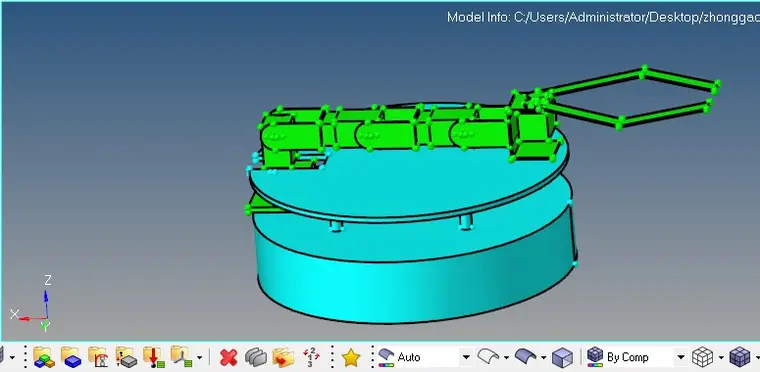
Task: Click the Renumber 1-2-3 icon
Action: [311, 357]
